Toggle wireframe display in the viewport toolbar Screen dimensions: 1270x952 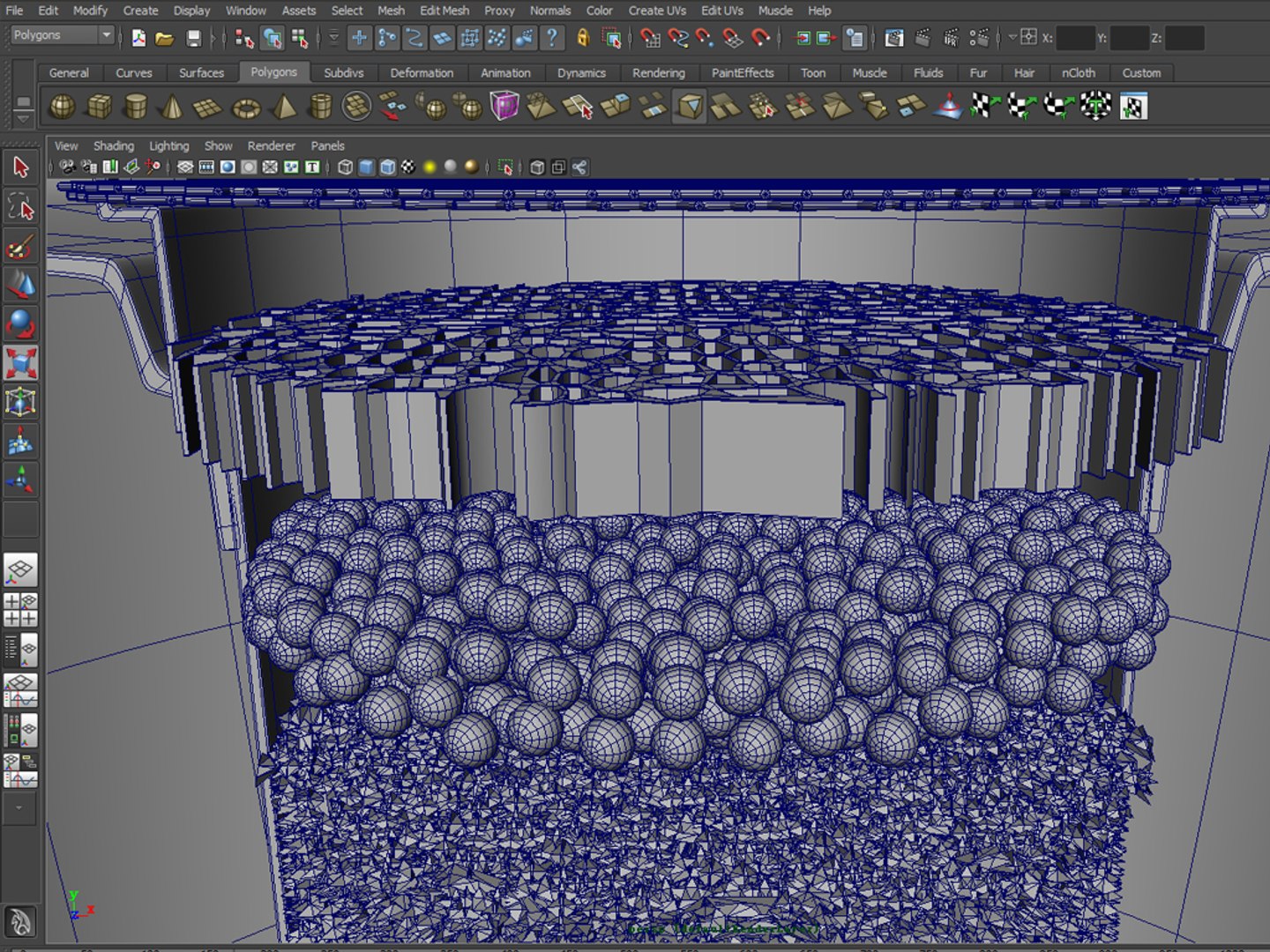346,167
